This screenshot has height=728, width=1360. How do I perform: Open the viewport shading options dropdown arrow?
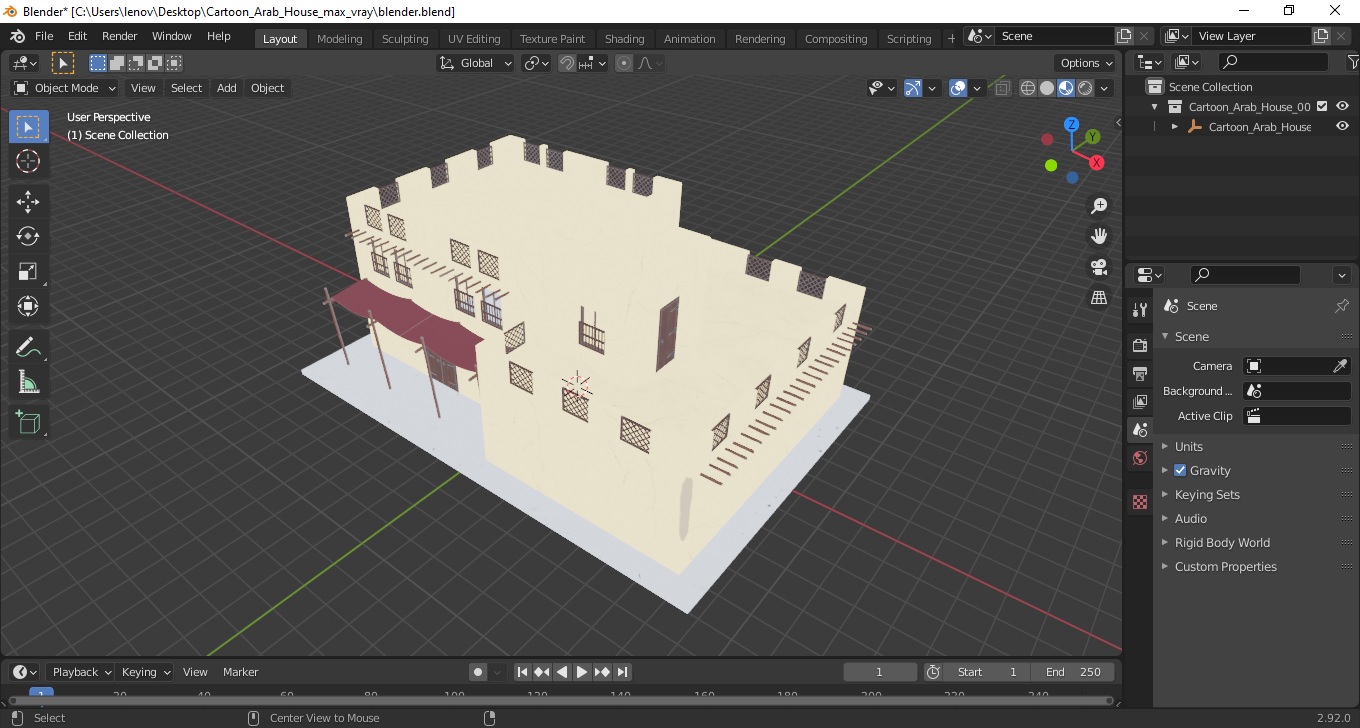point(1104,88)
